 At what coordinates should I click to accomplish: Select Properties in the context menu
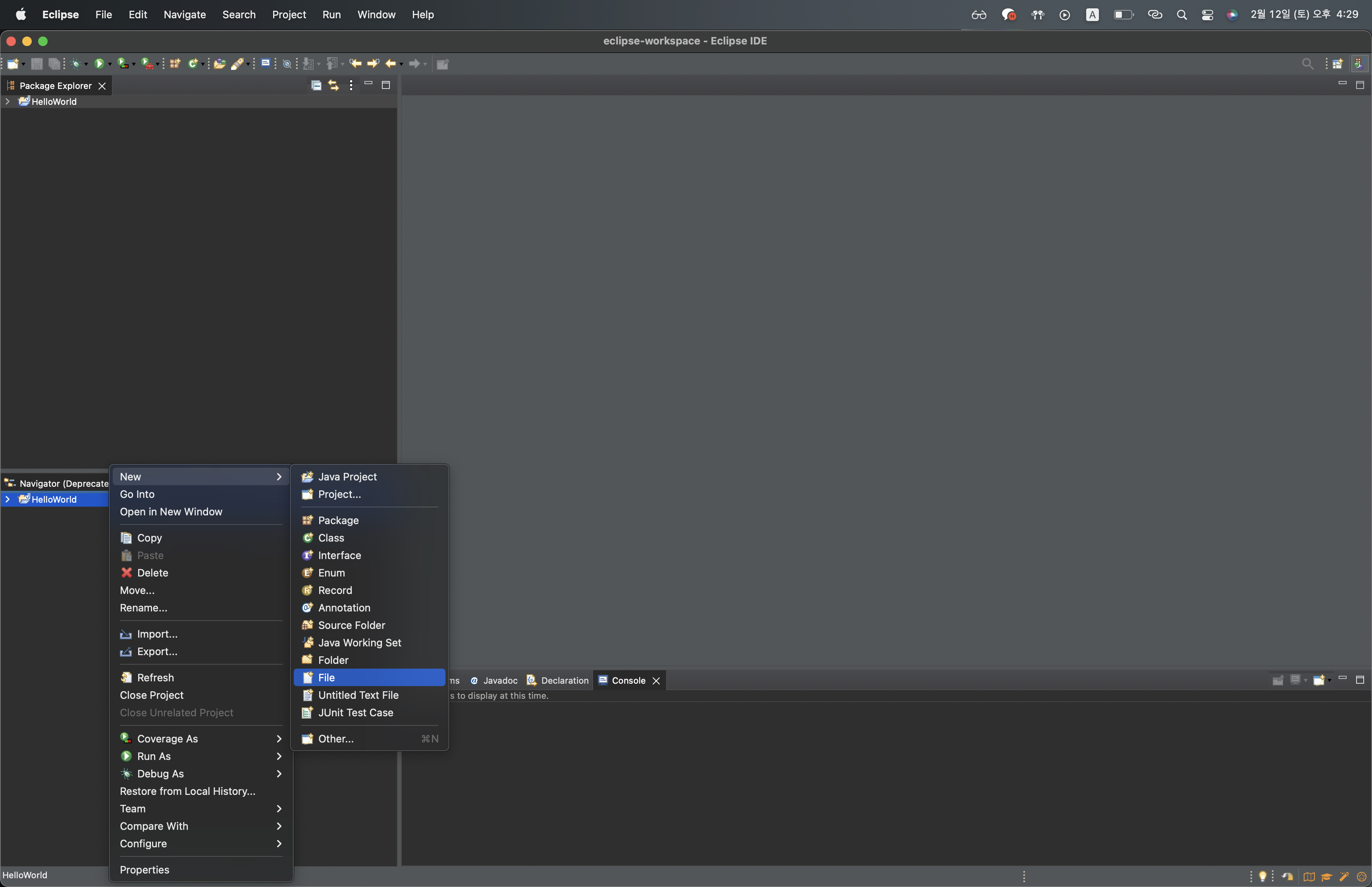145,869
